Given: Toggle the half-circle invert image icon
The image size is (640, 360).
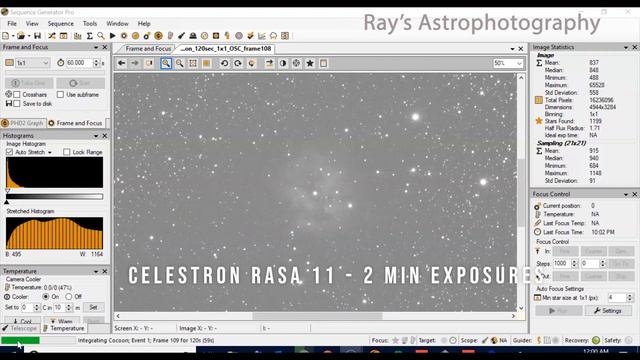Looking at the screenshot, I should click(x=283, y=63).
